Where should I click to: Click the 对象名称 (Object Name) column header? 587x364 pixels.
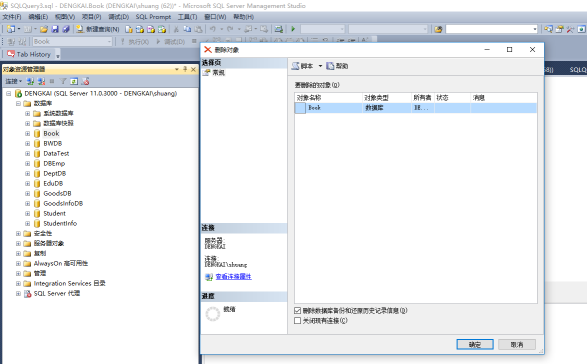click(328, 98)
